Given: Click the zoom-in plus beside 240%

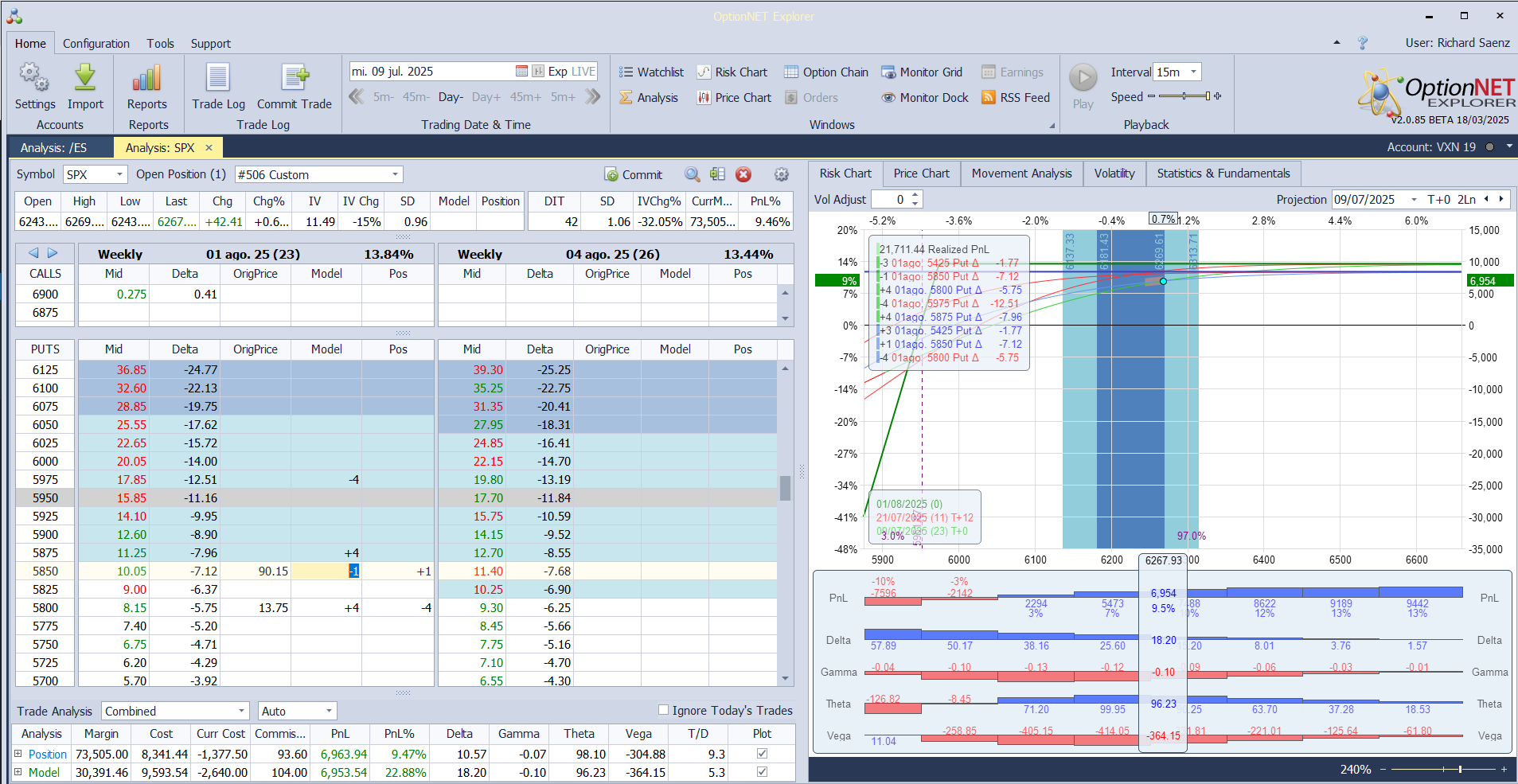Looking at the screenshot, I should pyautogui.click(x=1504, y=769).
